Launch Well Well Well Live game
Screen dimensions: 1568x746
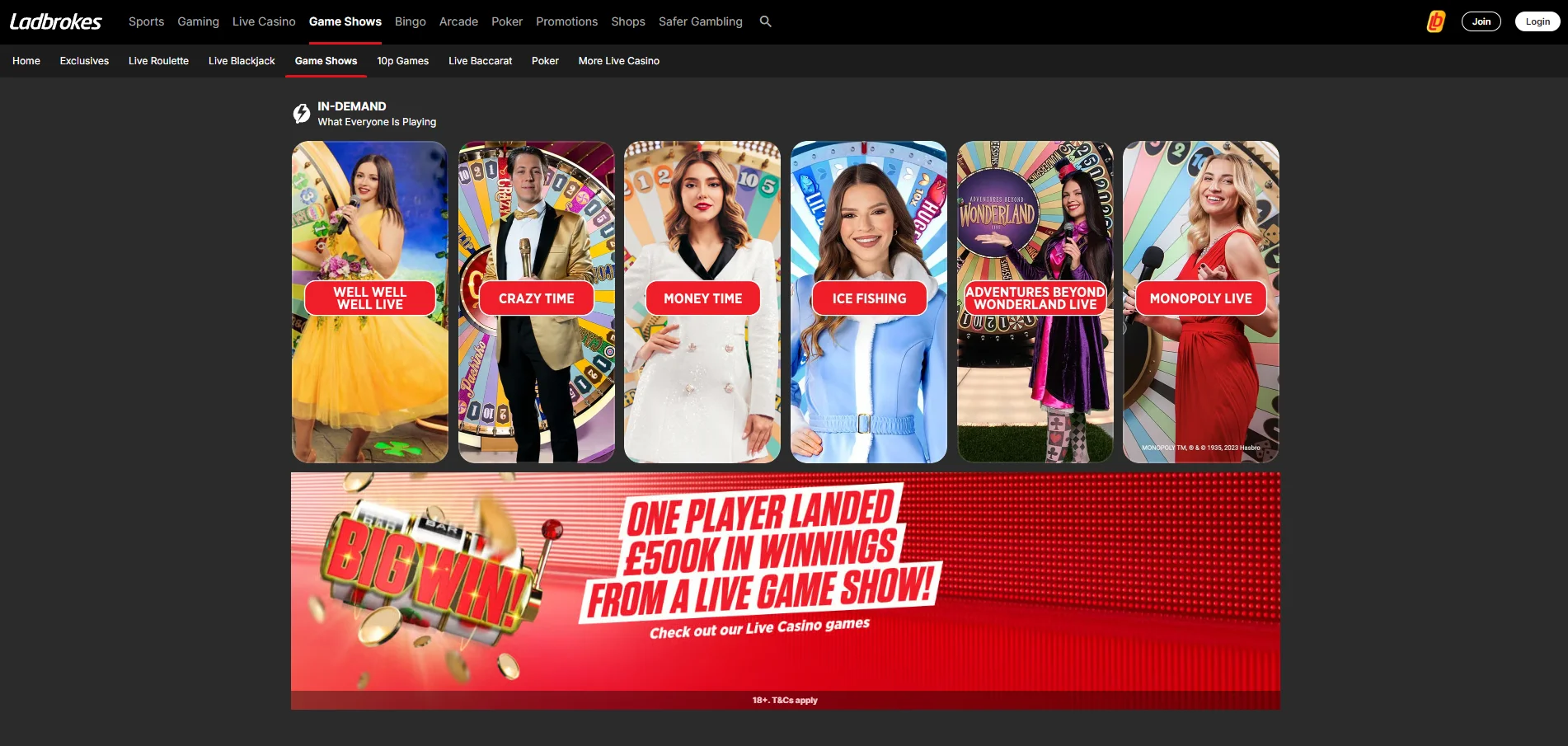pos(370,302)
